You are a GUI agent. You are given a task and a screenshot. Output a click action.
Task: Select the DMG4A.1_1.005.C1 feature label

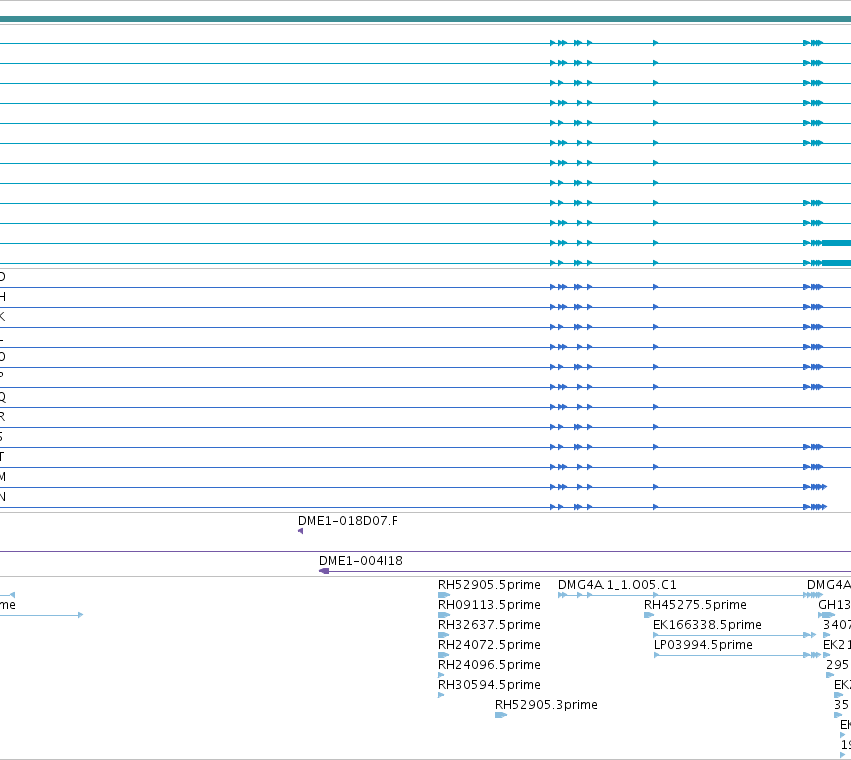coord(617,585)
